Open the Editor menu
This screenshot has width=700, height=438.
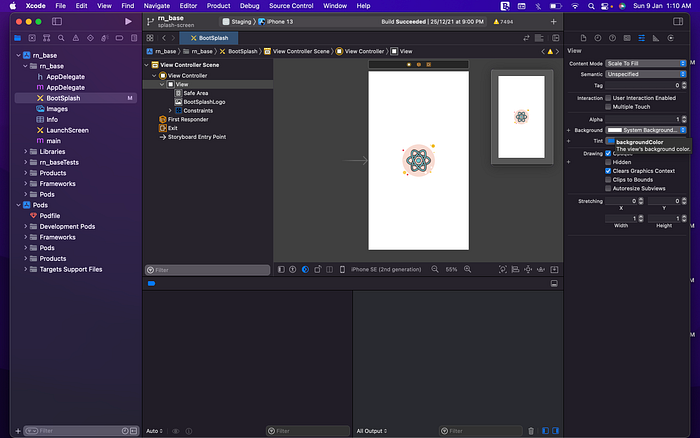tap(188, 6)
